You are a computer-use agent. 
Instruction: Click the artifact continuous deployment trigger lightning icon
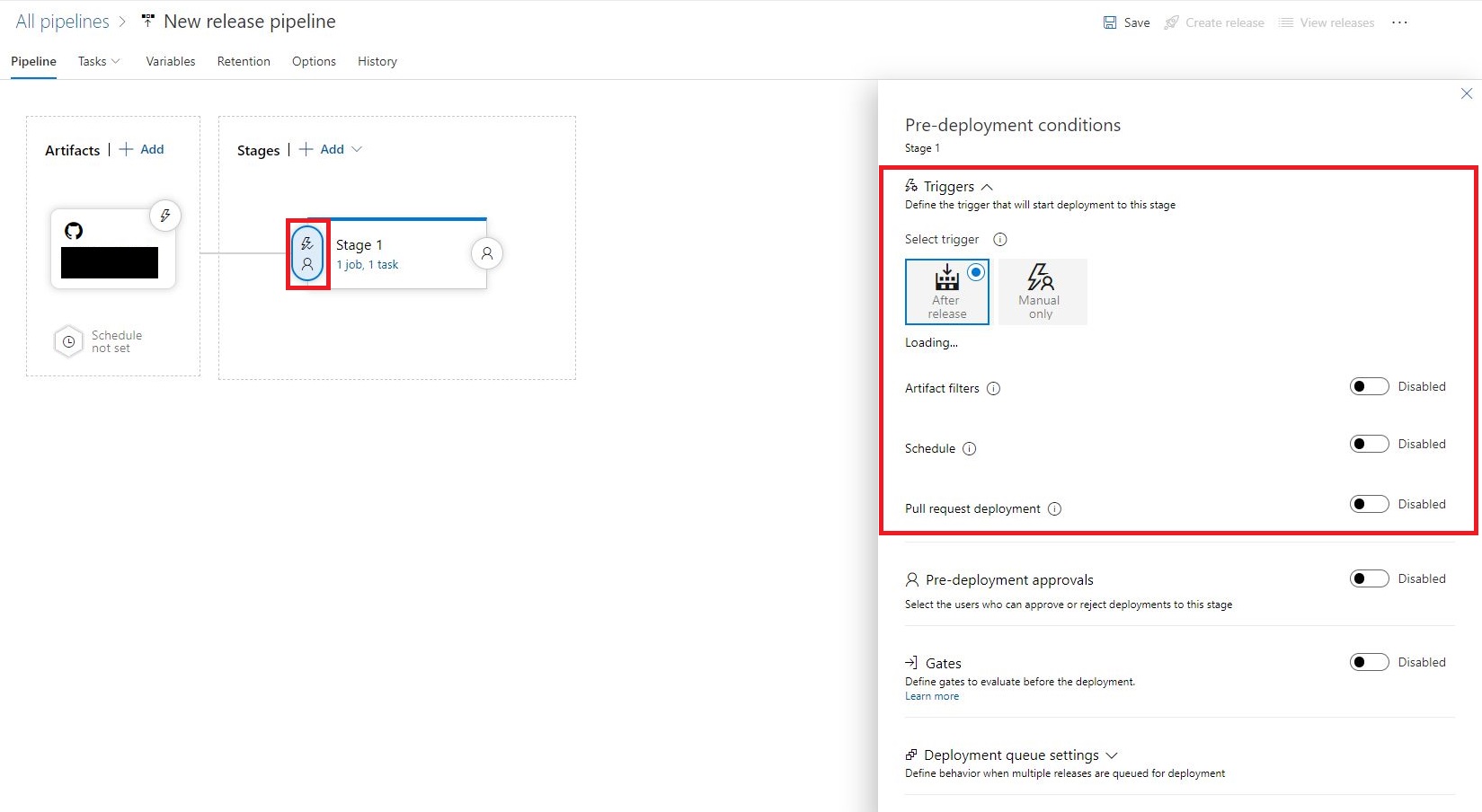tap(165, 216)
